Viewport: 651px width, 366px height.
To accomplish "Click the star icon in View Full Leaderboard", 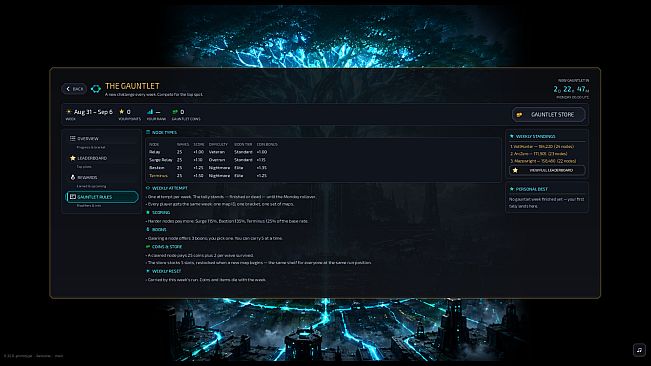I will click(x=515, y=170).
